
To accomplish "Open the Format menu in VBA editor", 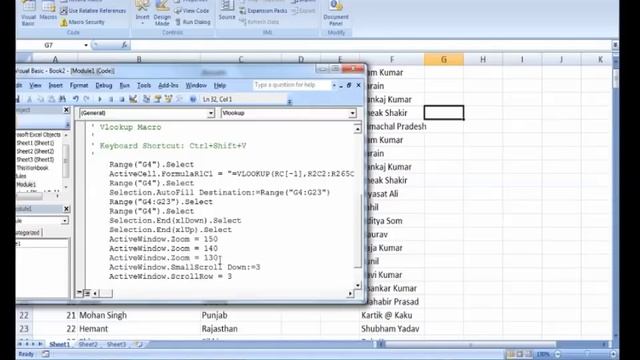I will [79, 85].
